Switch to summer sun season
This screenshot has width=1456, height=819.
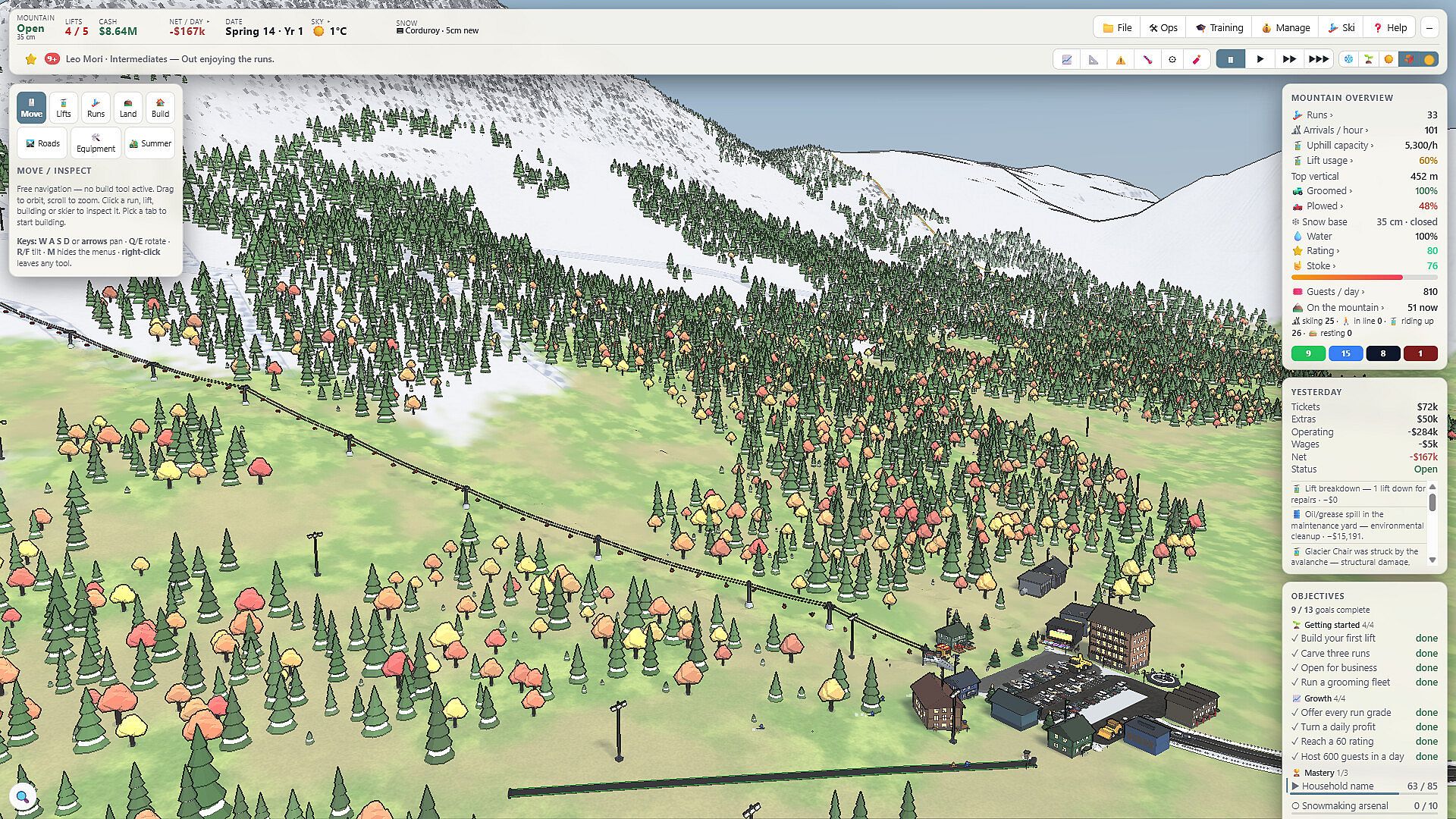[x=1389, y=59]
